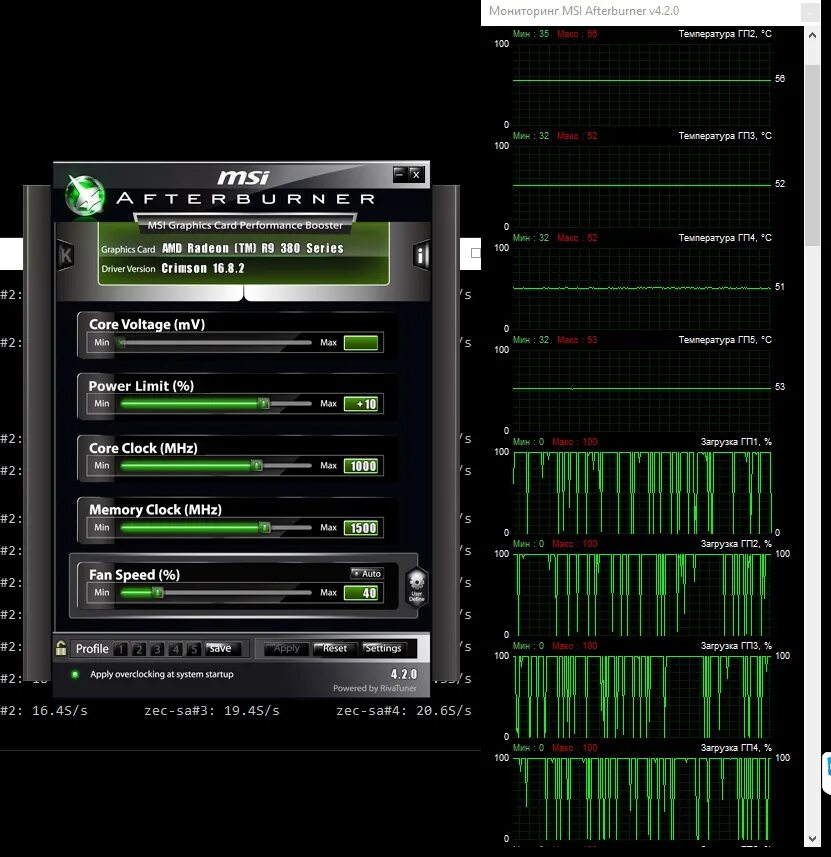Click the Fan Speed 40 value field
The image size is (831, 857).
tap(361, 592)
